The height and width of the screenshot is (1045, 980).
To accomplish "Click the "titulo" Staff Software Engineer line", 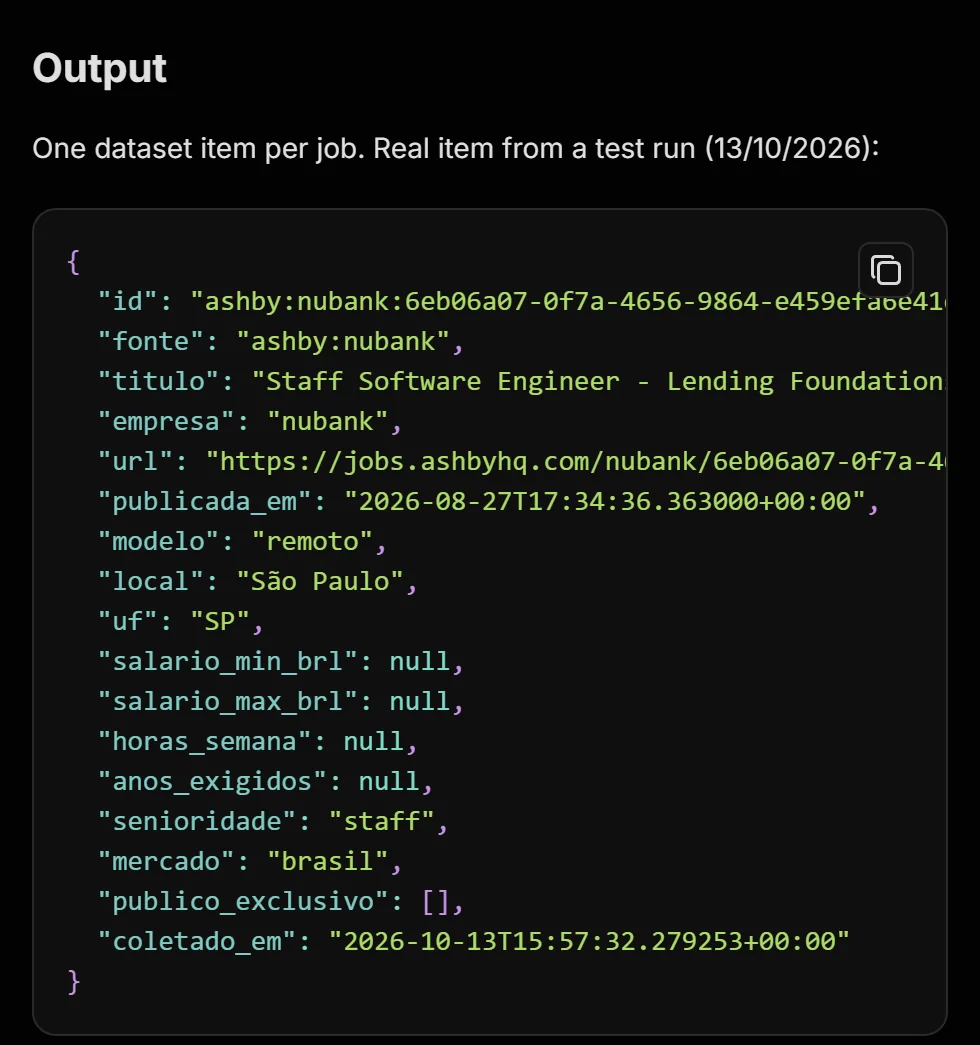I will [x=522, y=381].
